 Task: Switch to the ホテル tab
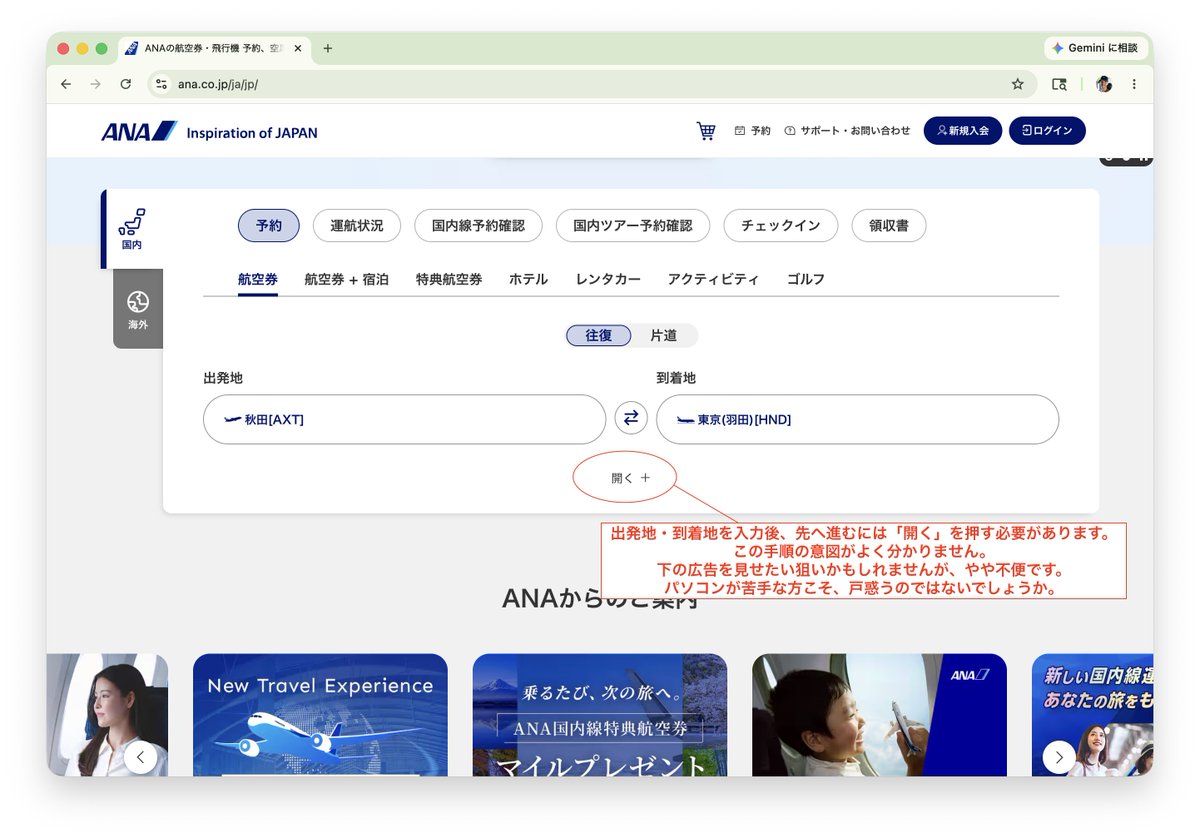528,280
